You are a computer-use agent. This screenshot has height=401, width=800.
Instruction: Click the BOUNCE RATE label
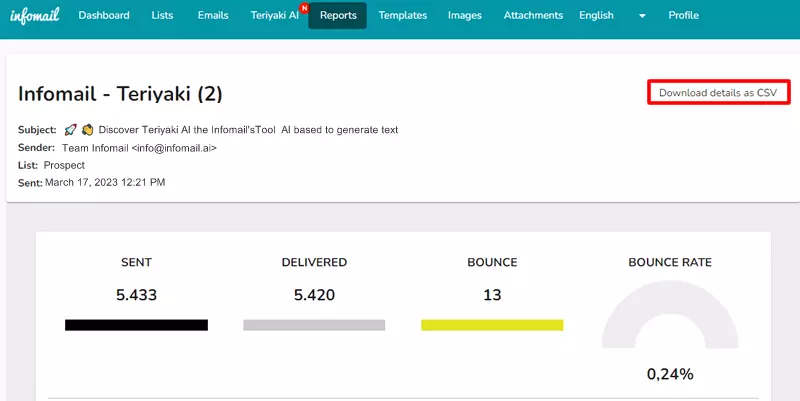(670, 262)
